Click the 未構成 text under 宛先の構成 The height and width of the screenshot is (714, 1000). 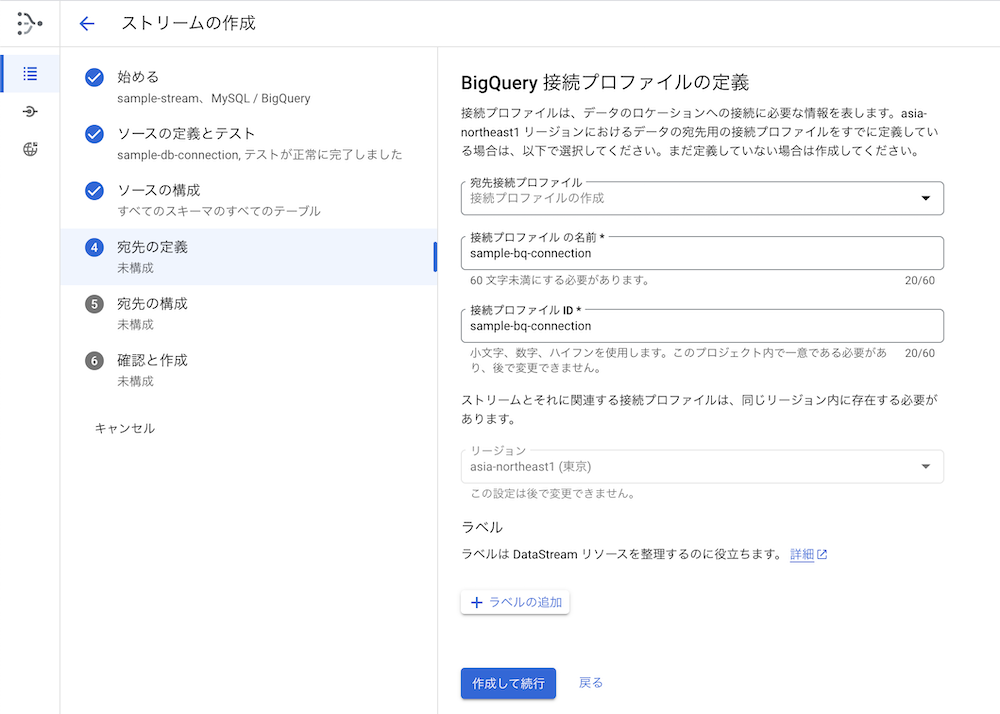pyautogui.click(x=135, y=324)
